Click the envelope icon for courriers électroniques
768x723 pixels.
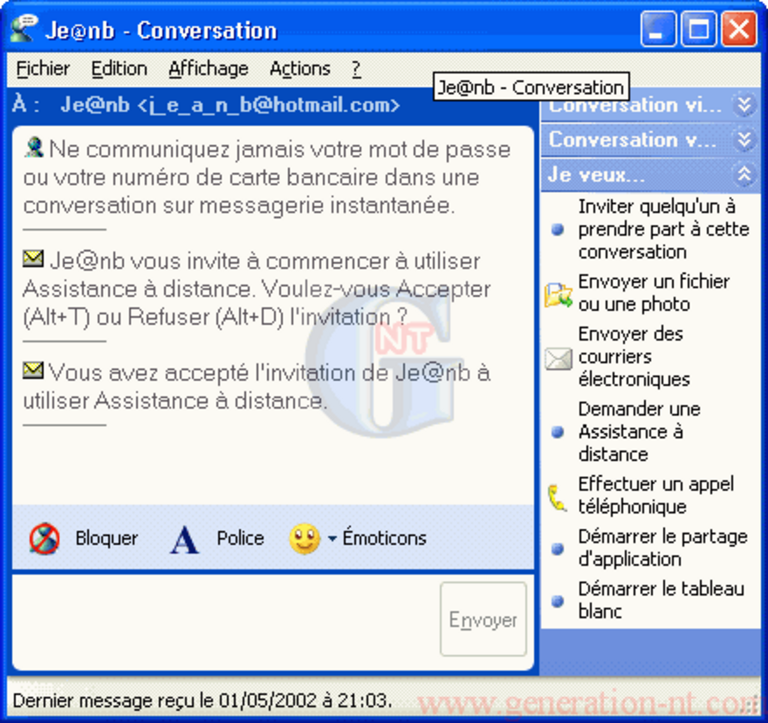558,359
